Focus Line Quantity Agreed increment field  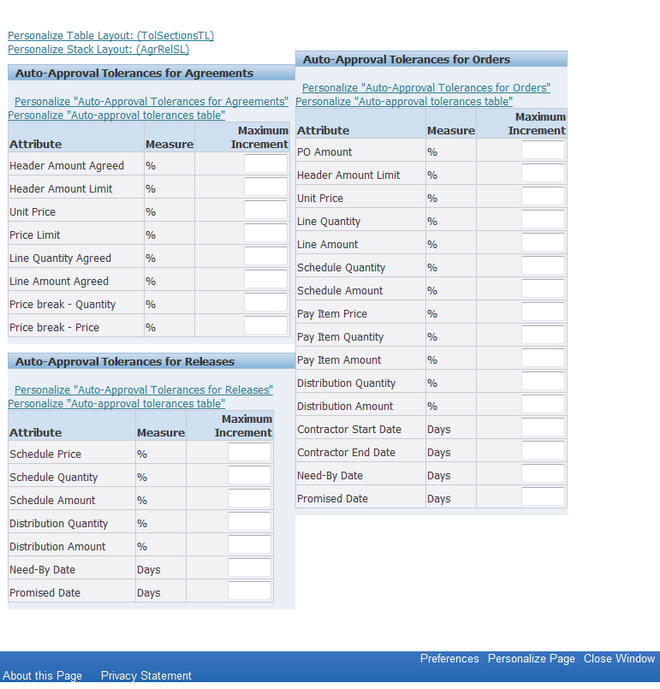tap(266, 256)
